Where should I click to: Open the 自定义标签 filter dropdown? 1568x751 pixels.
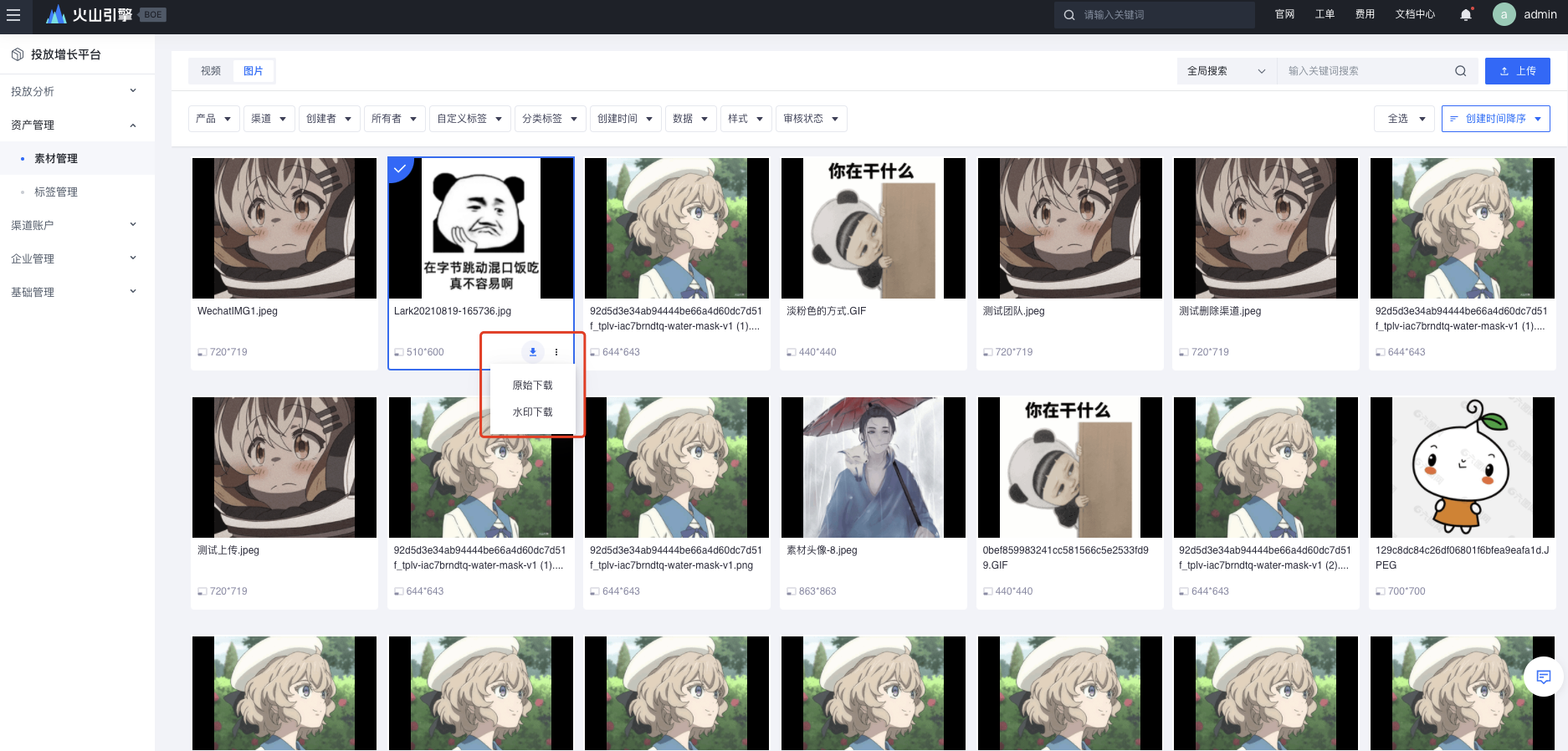tap(470, 119)
